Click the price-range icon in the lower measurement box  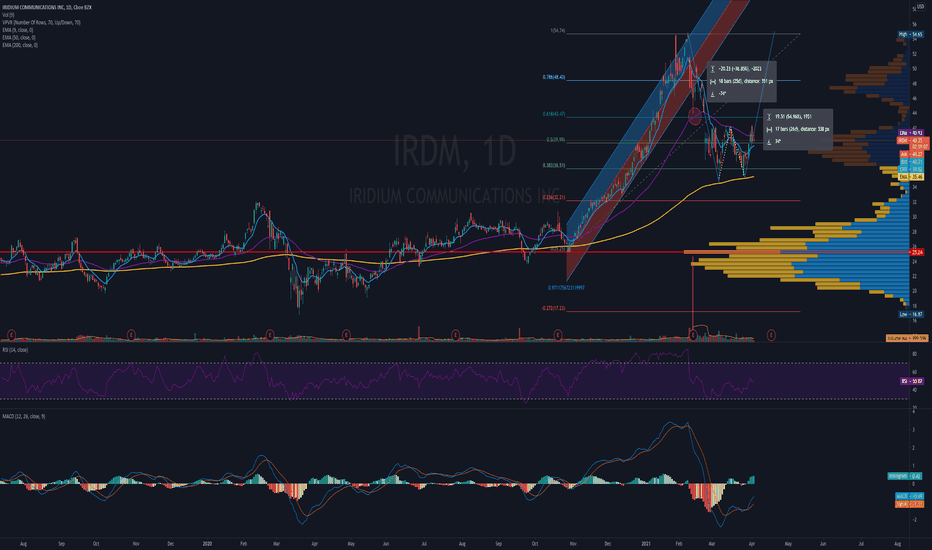tap(769, 117)
